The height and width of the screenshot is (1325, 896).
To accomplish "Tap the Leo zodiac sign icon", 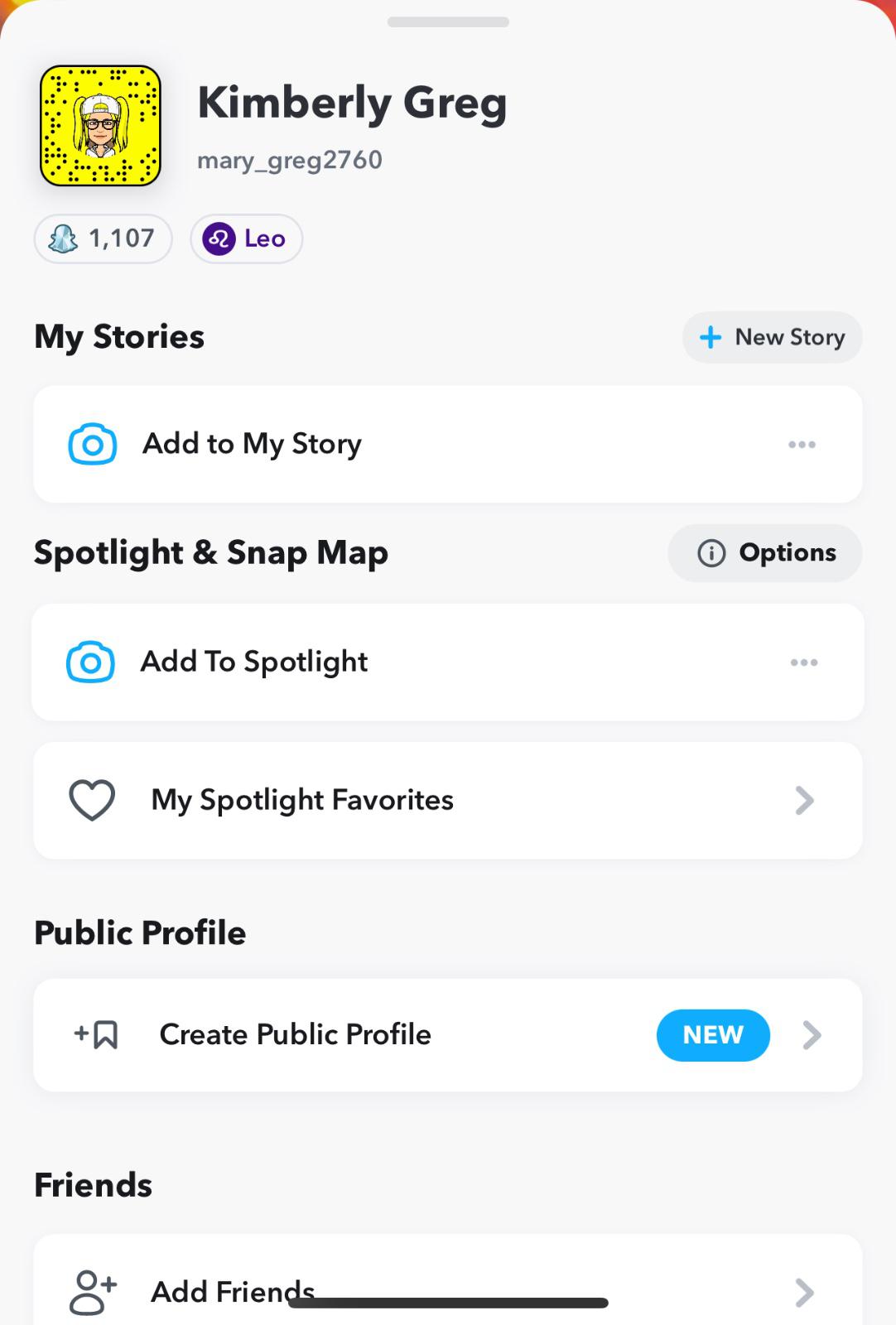I will tap(219, 239).
